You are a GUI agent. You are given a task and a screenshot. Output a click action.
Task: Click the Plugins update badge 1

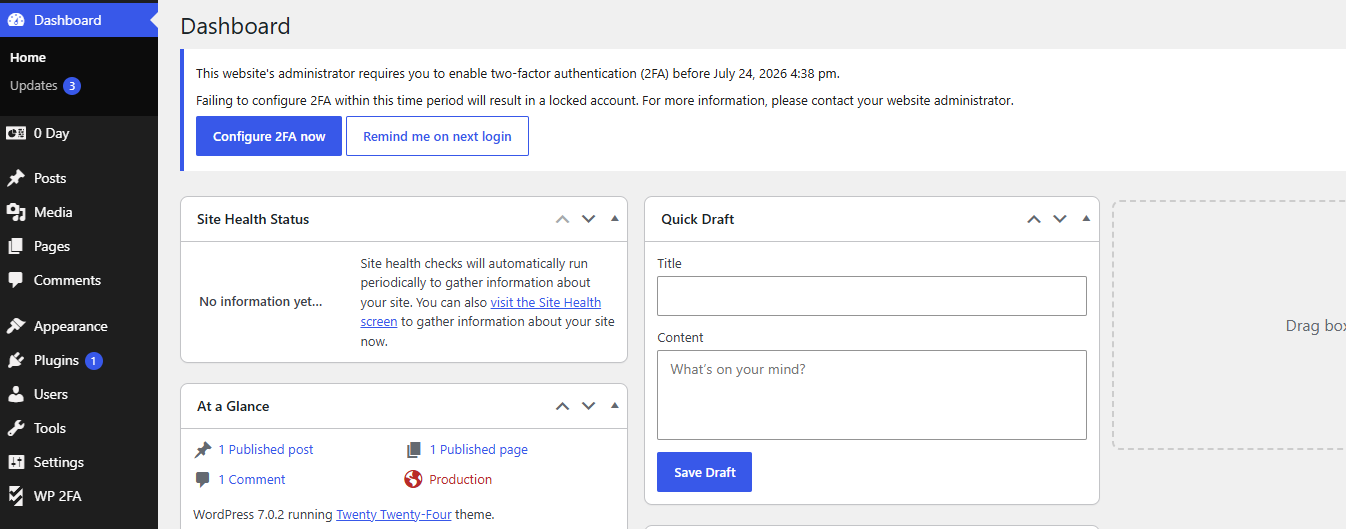[x=94, y=361]
